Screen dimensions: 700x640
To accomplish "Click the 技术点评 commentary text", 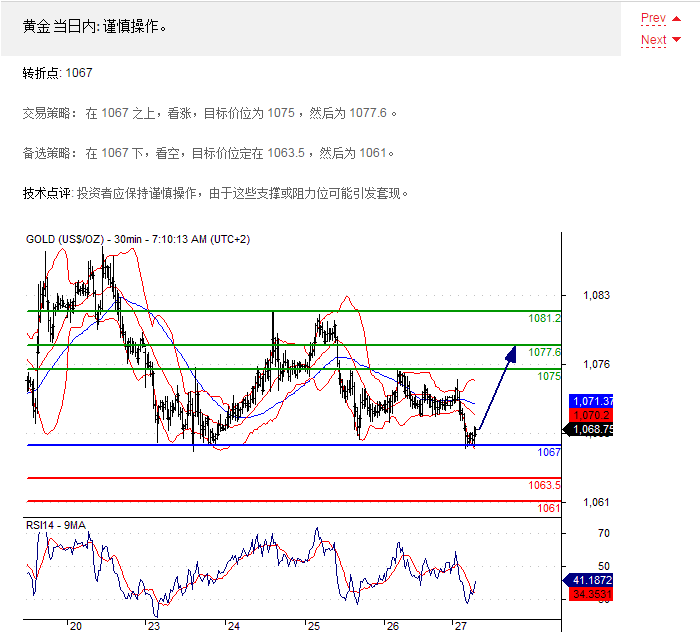I will click(215, 193).
